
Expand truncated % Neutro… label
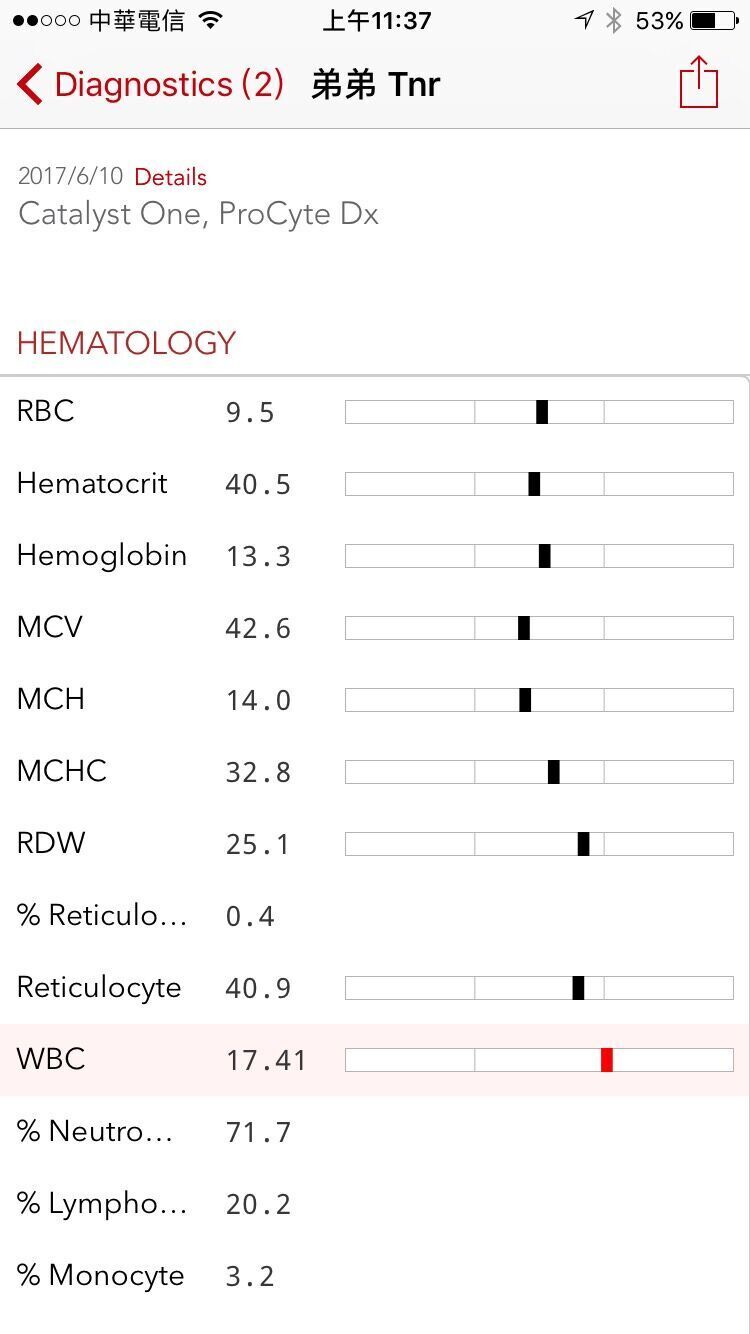(x=95, y=1131)
